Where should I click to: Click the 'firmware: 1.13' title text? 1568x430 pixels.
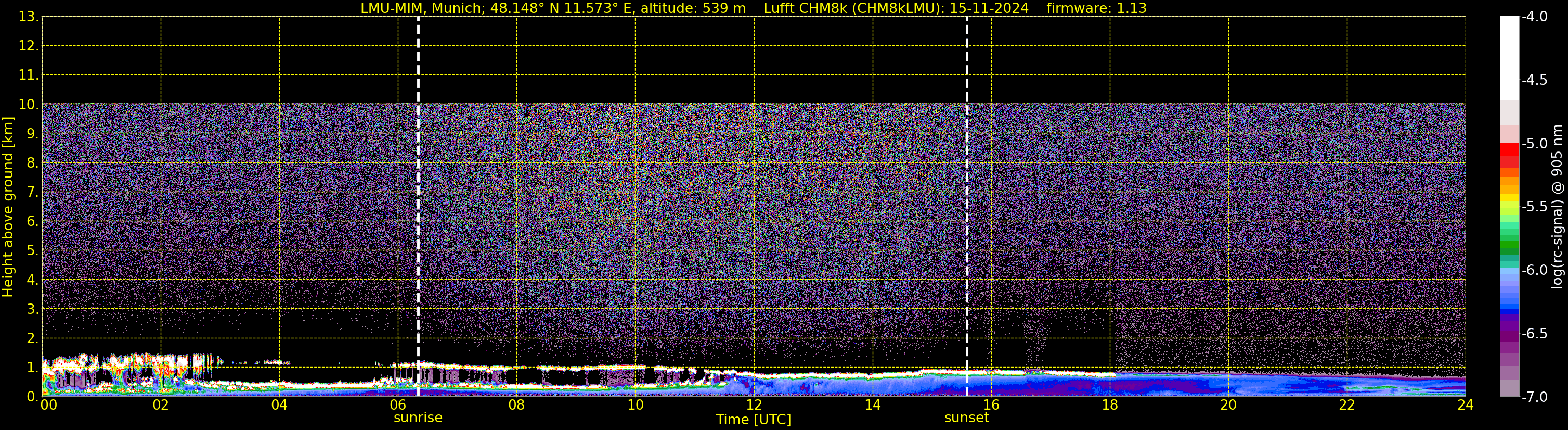[1097, 8]
